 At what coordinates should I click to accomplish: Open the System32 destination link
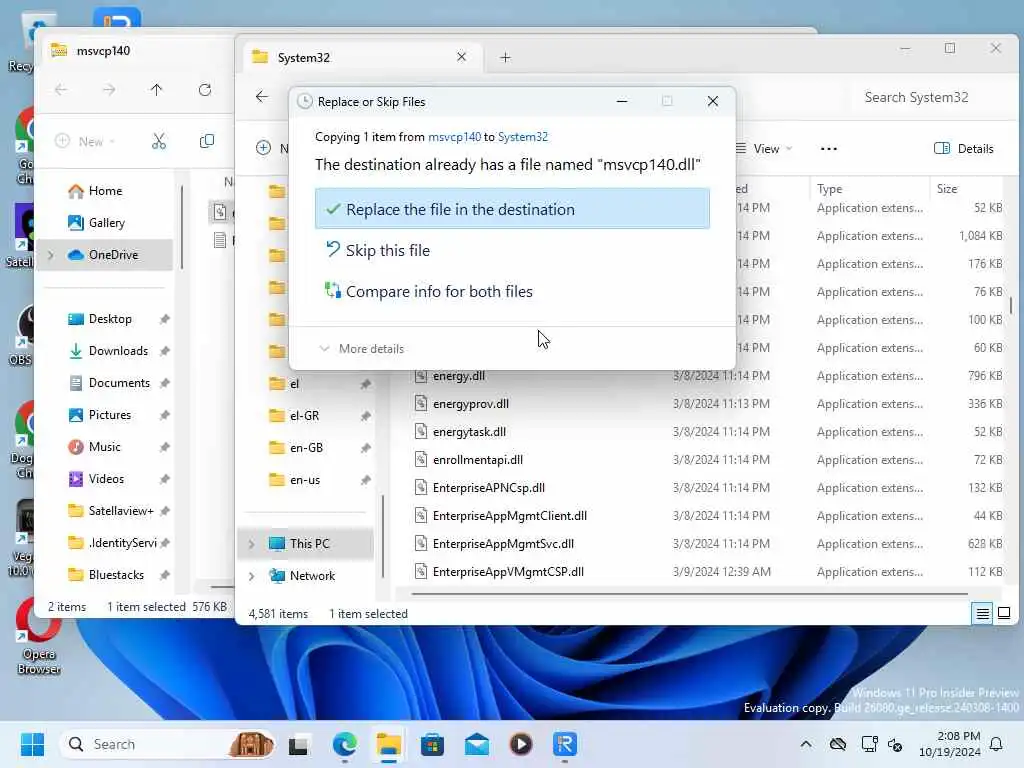522,137
